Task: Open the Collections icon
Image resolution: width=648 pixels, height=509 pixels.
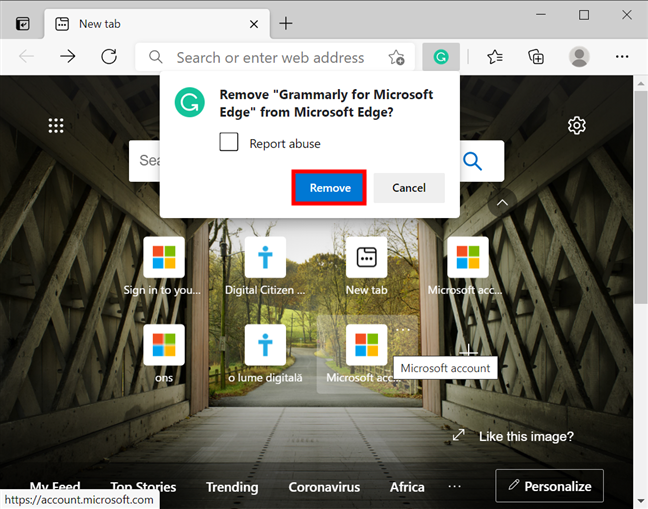Action: [x=536, y=57]
